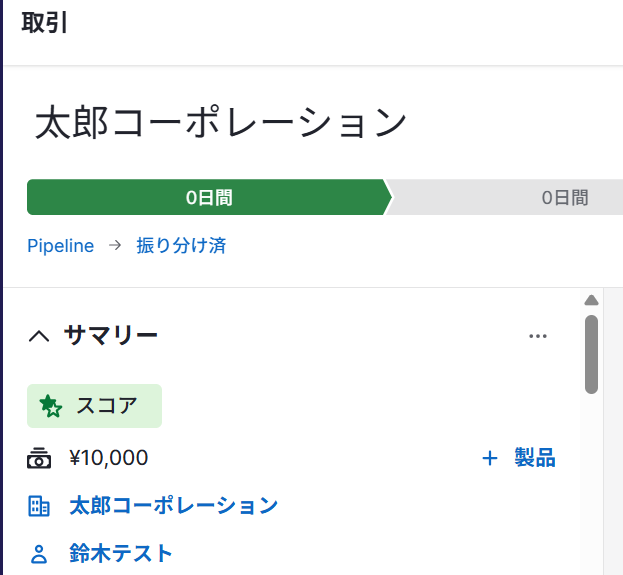The height and width of the screenshot is (575, 623).
Task: Click the arrow between Pipeline and 振り分け済
Action: pos(115,246)
